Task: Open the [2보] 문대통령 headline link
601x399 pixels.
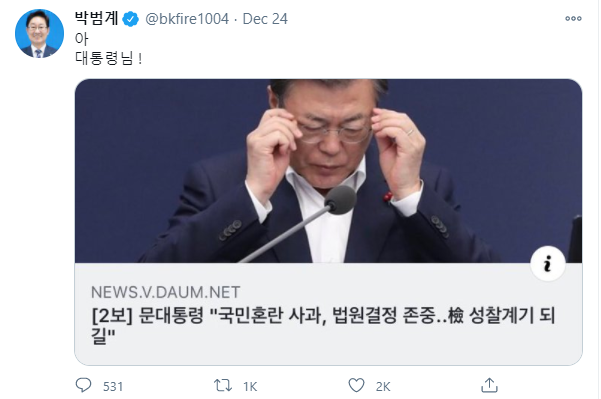Action: coord(323,325)
